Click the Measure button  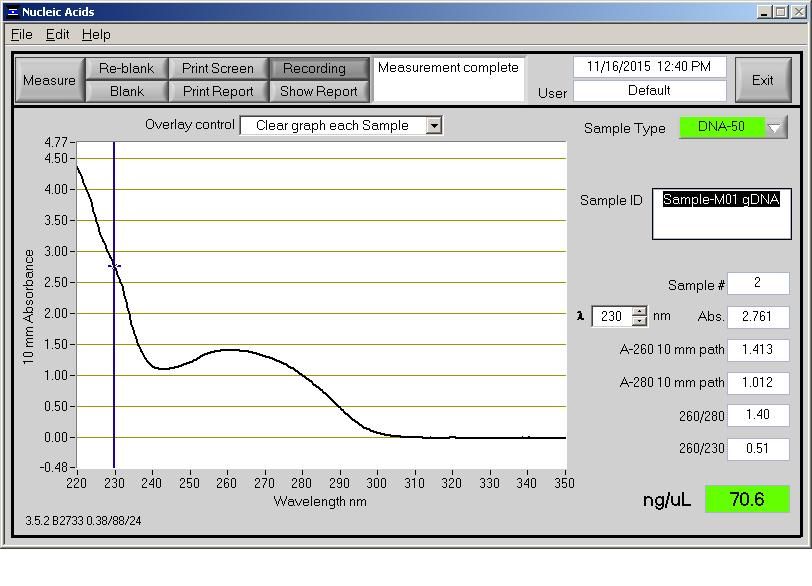click(x=50, y=80)
